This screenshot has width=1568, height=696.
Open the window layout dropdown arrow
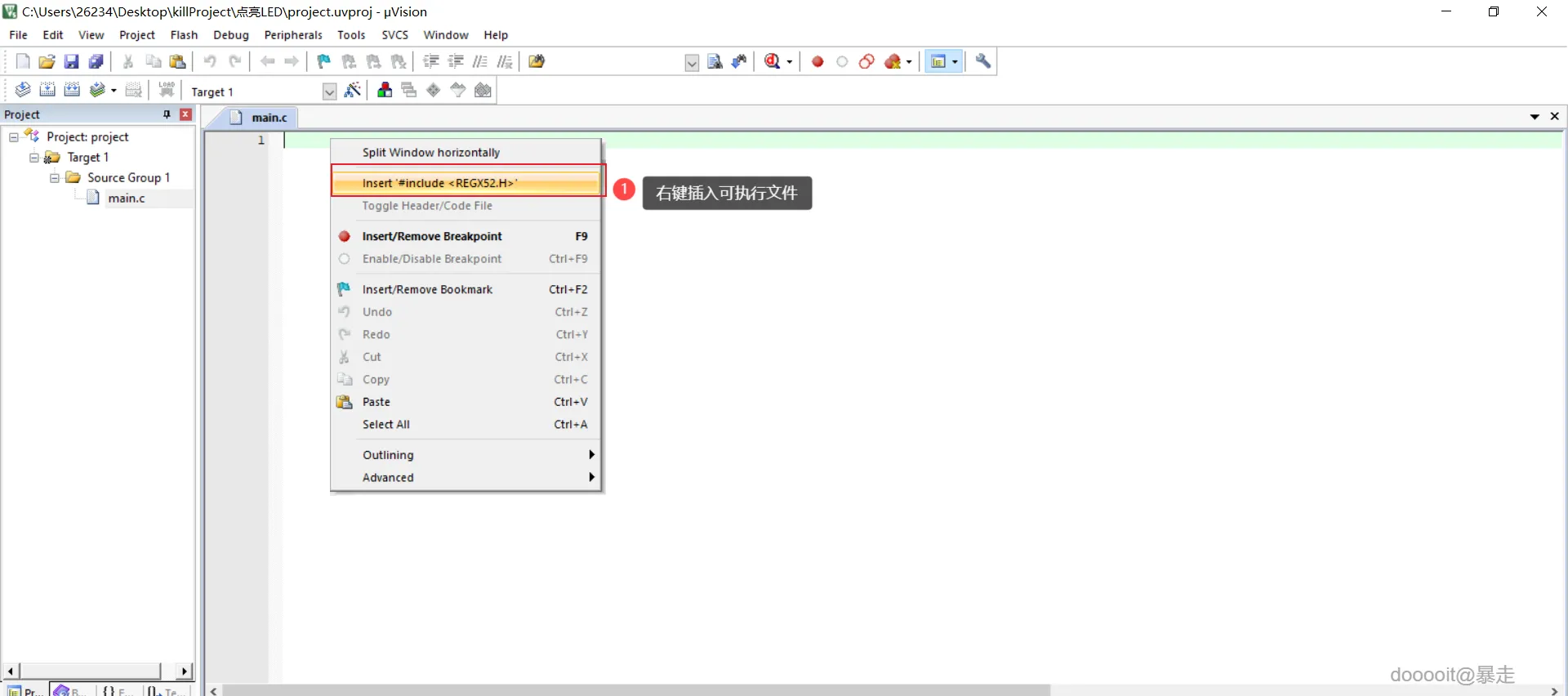[955, 62]
